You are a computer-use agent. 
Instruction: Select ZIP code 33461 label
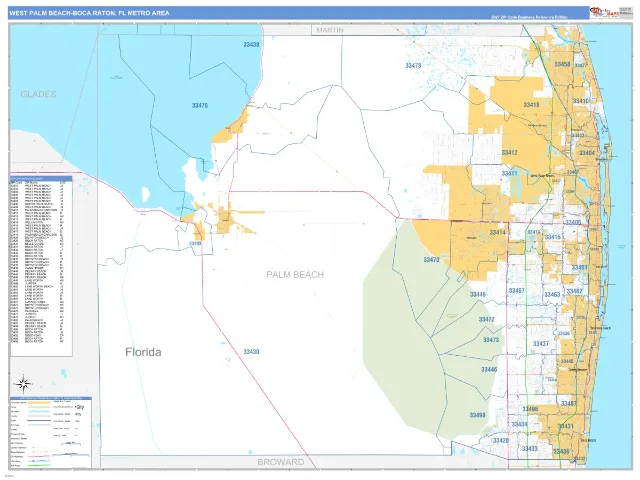click(580, 268)
